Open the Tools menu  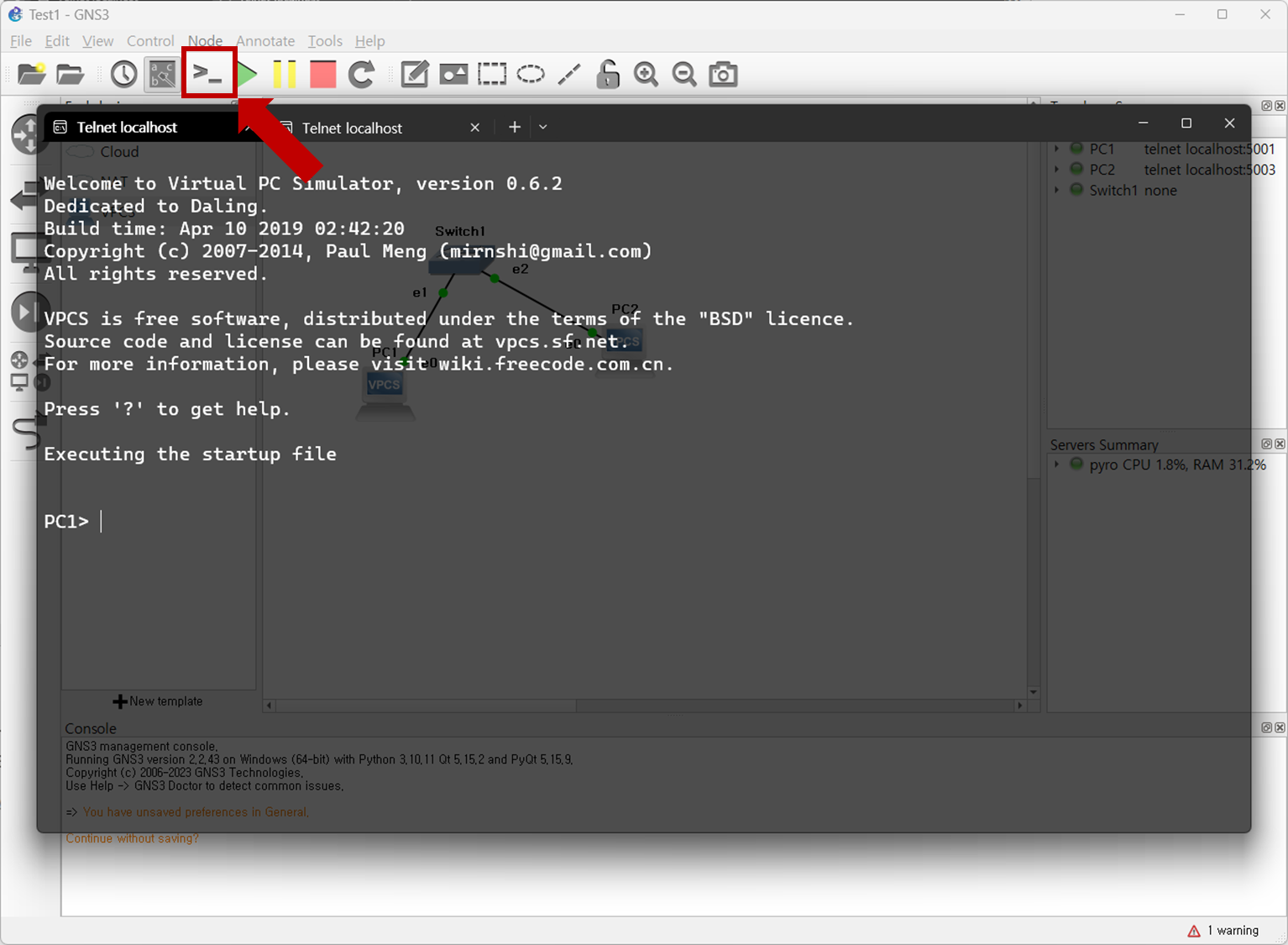[x=325, y=41]
